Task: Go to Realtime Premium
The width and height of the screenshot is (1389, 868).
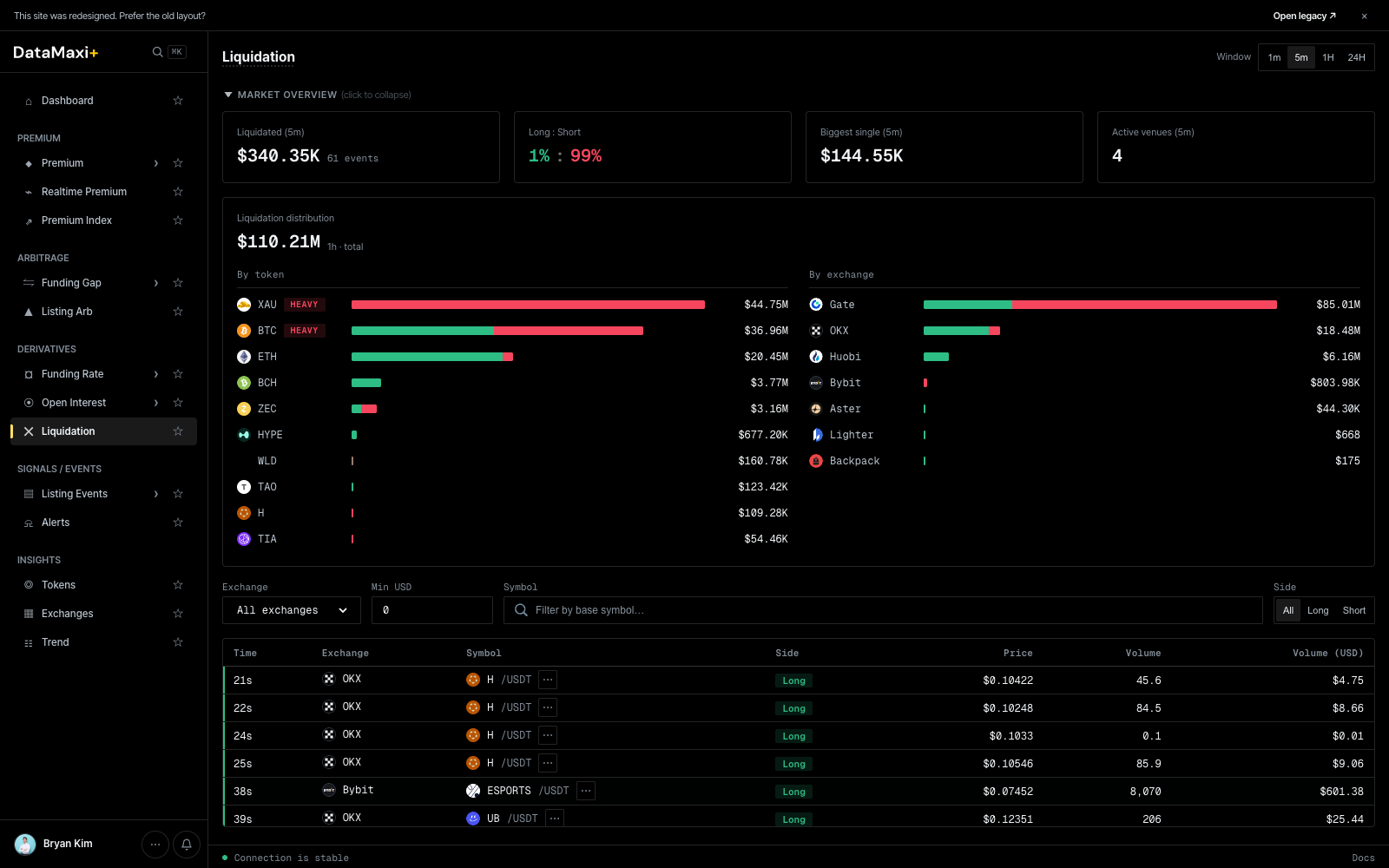Action: pos(84,192)
